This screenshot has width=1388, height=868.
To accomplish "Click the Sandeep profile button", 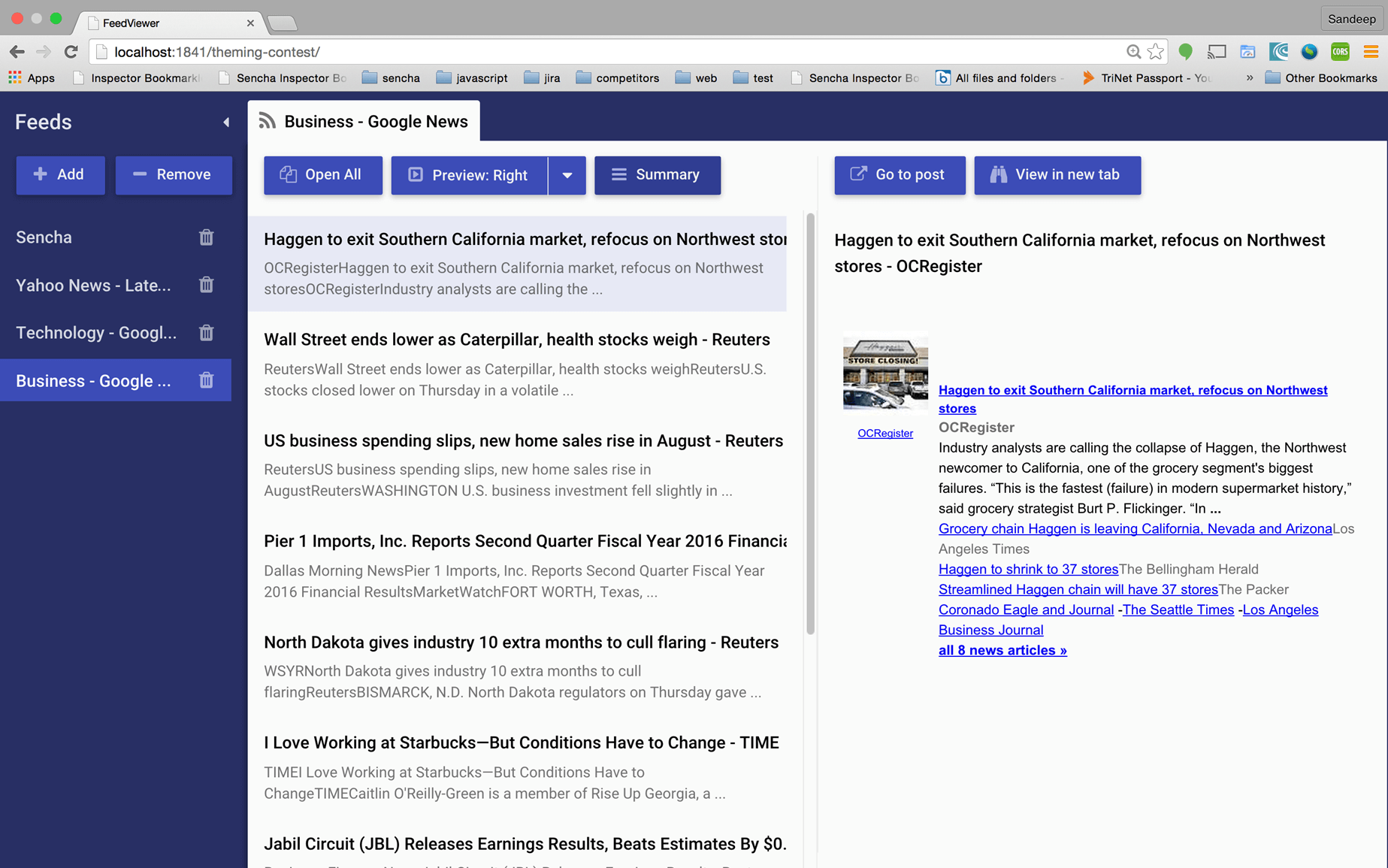I will [x=1352, y=19].
